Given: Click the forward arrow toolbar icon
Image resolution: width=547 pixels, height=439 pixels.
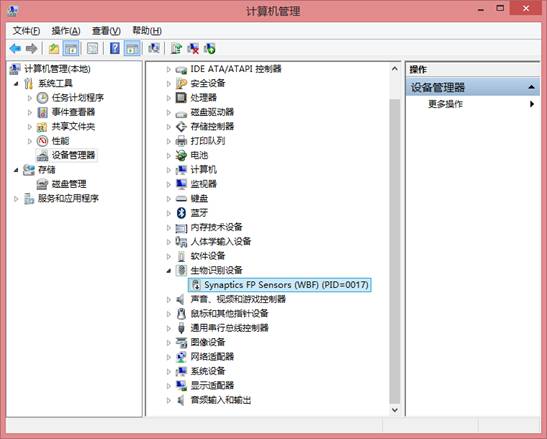Looking at the screenshot, I should (x=31, y=49).
